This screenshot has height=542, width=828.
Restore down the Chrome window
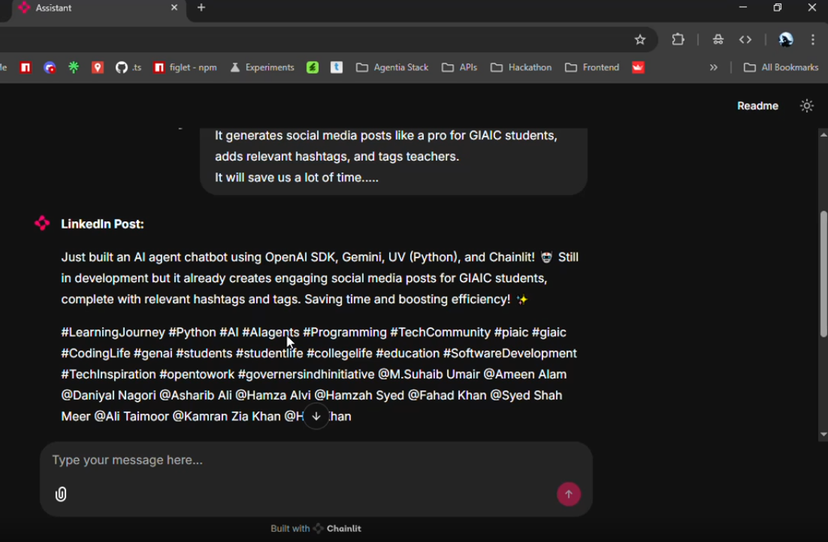click(x=777, y=7)
